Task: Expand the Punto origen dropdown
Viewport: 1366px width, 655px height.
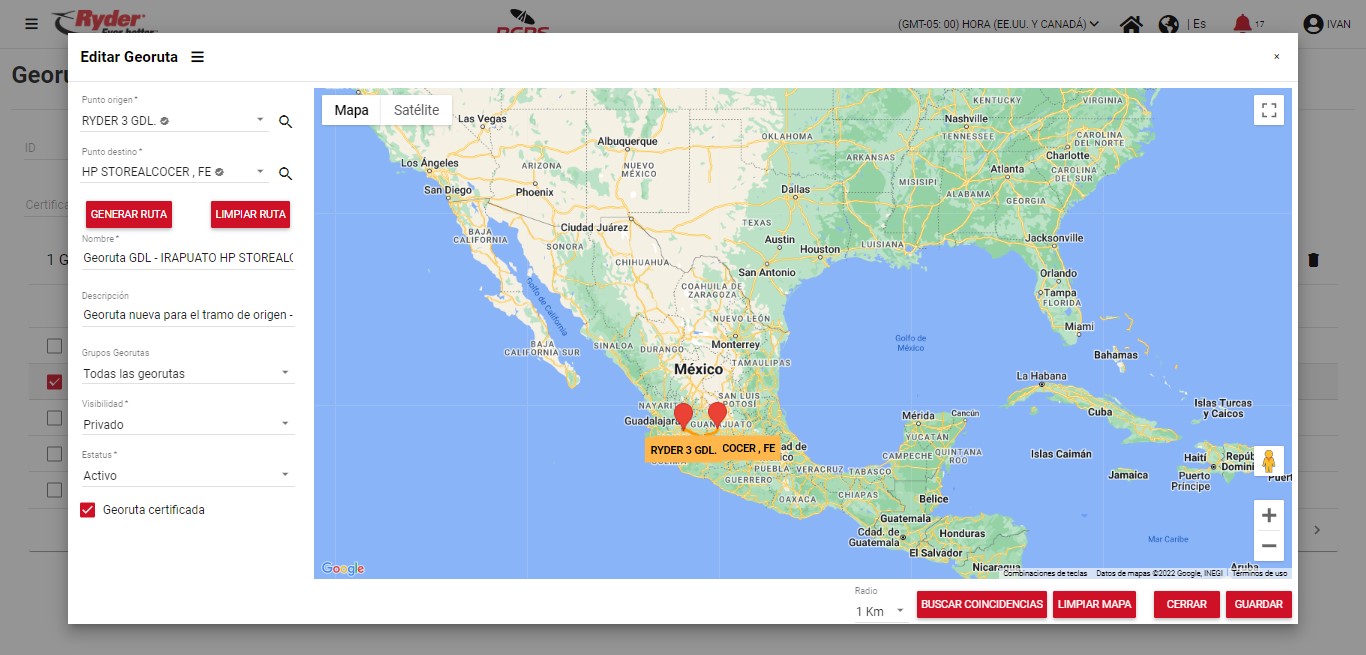Action: click(x=260, y=120)
